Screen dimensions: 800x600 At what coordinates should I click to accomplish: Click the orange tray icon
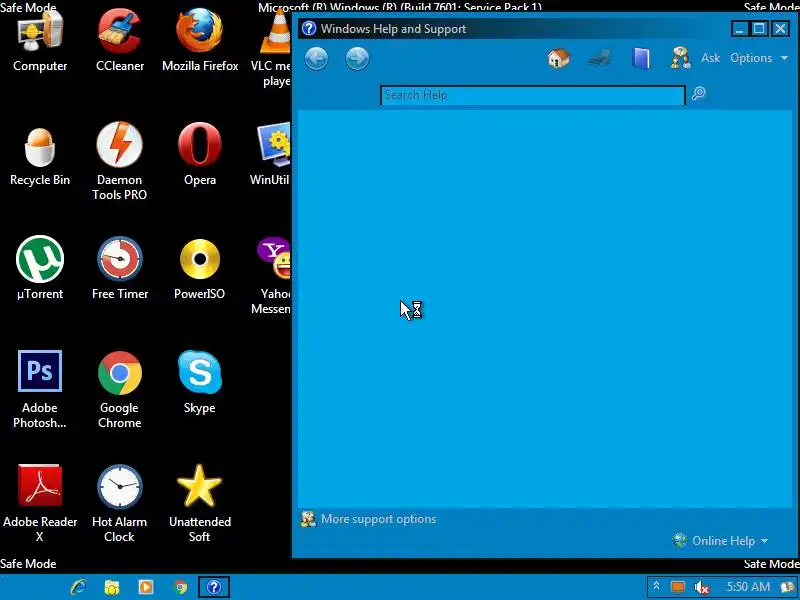coord(678,587)
